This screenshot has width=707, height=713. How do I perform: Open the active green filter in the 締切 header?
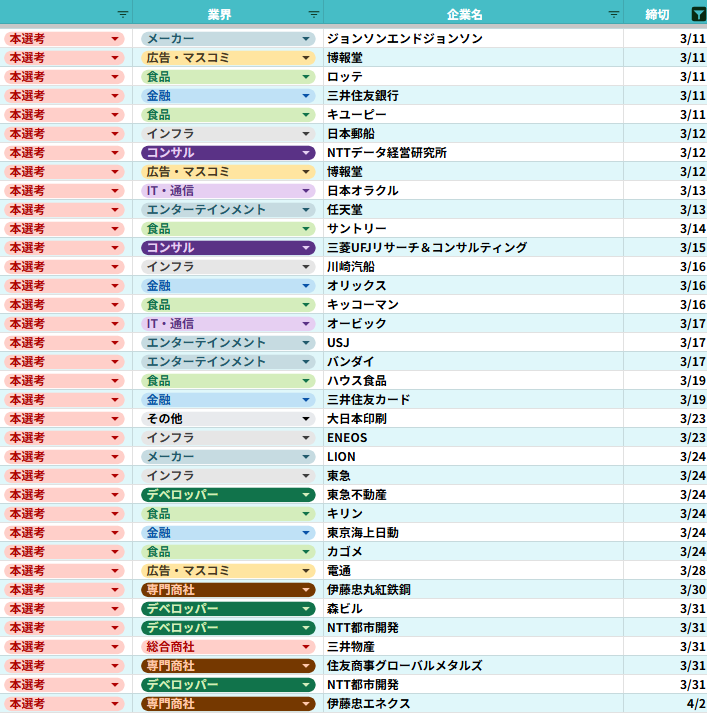(698, 15)
